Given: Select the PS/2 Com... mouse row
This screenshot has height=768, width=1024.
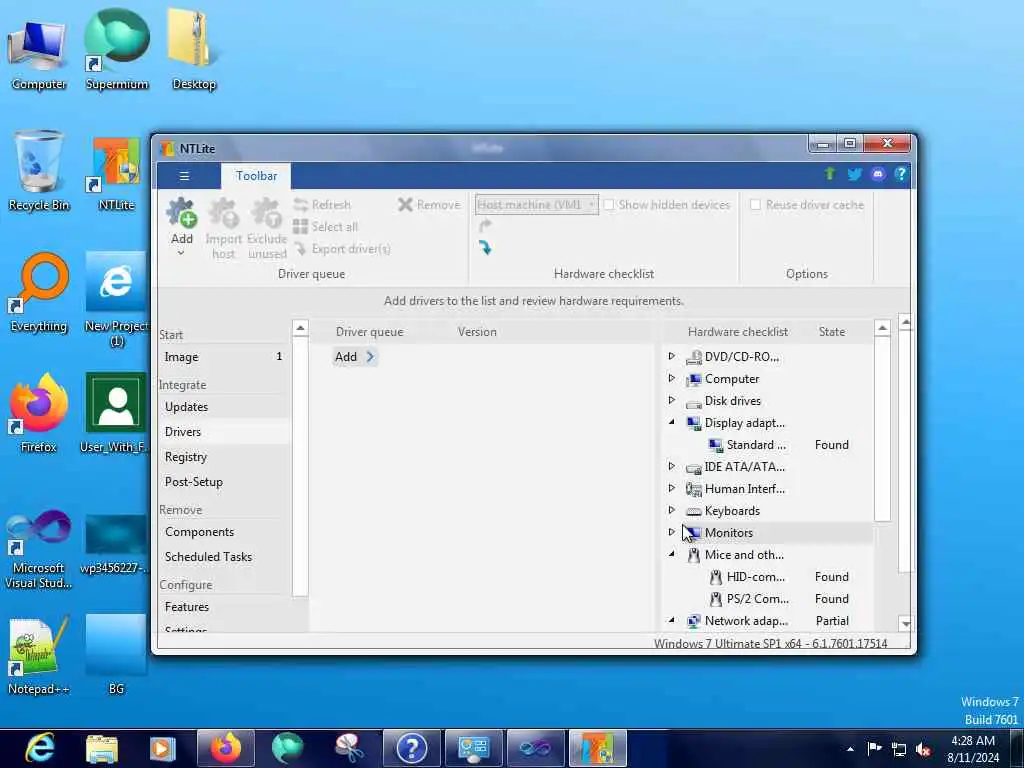Looking at the screenshot, I should click(x=768, y=599).
